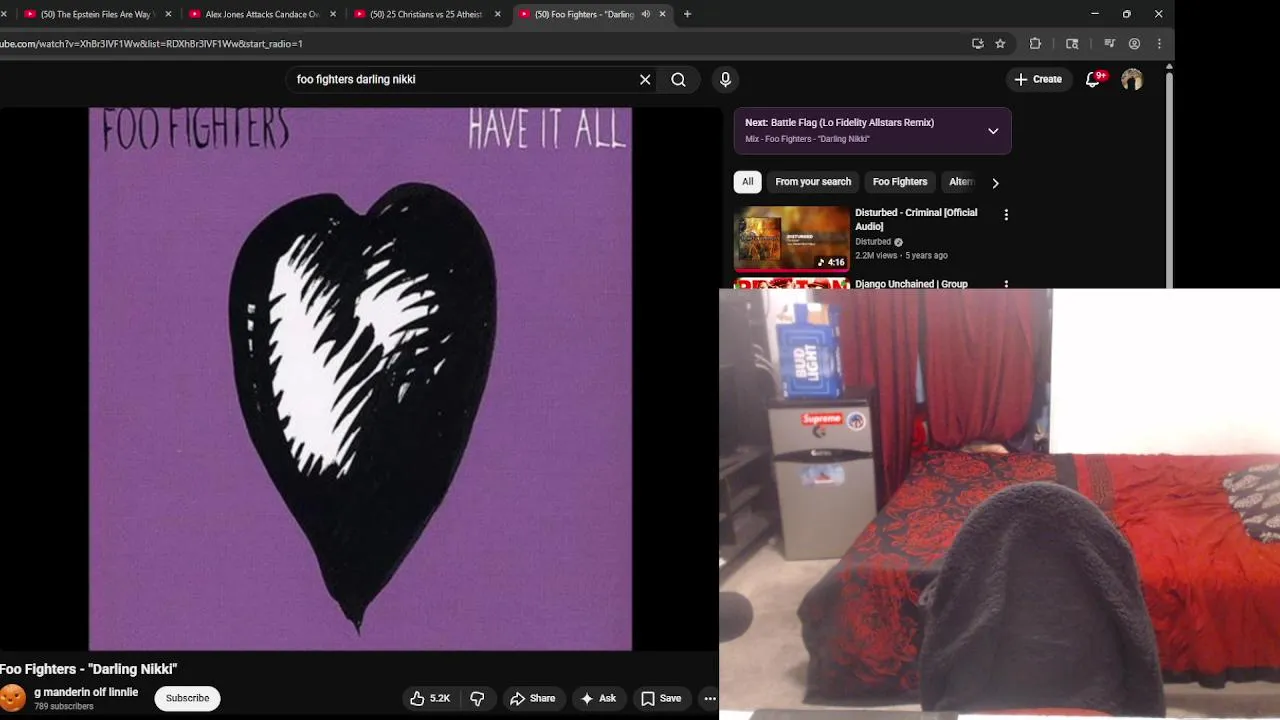The image size is (1280, 720).
Task: Open the media control music-note icon
Action: (1109, 44)
